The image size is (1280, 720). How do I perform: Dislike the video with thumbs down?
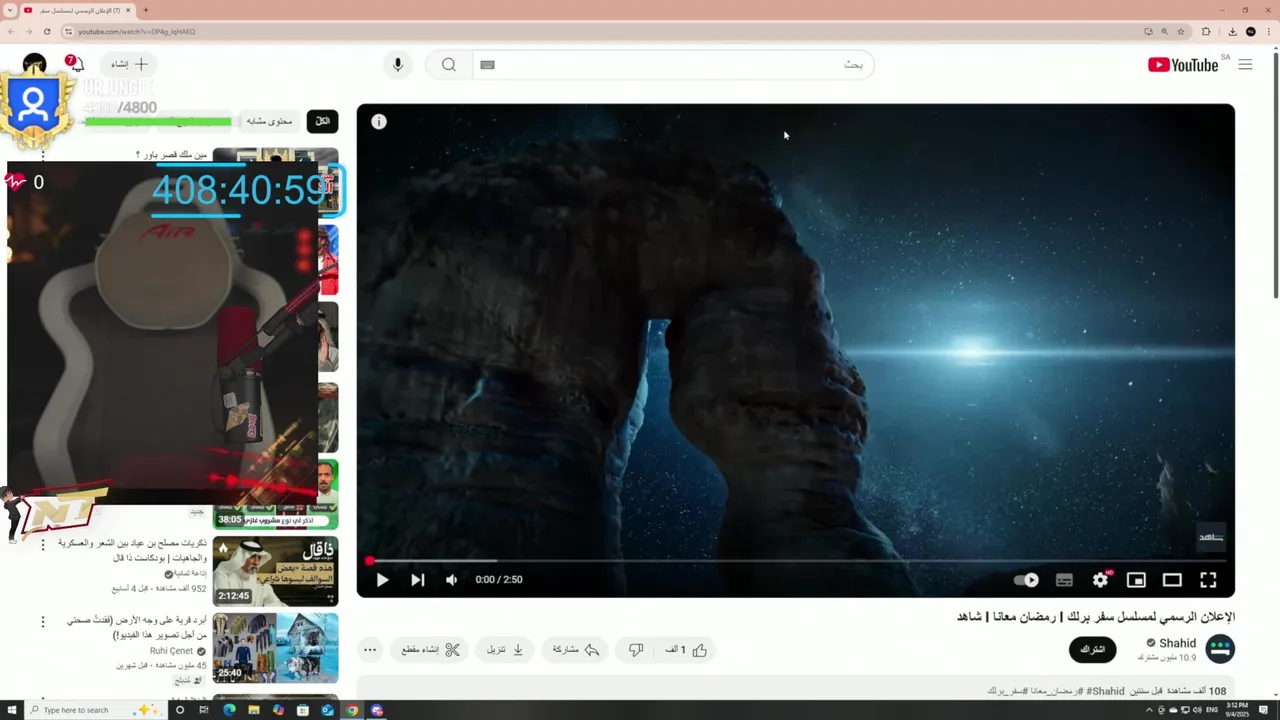(636, 650)
